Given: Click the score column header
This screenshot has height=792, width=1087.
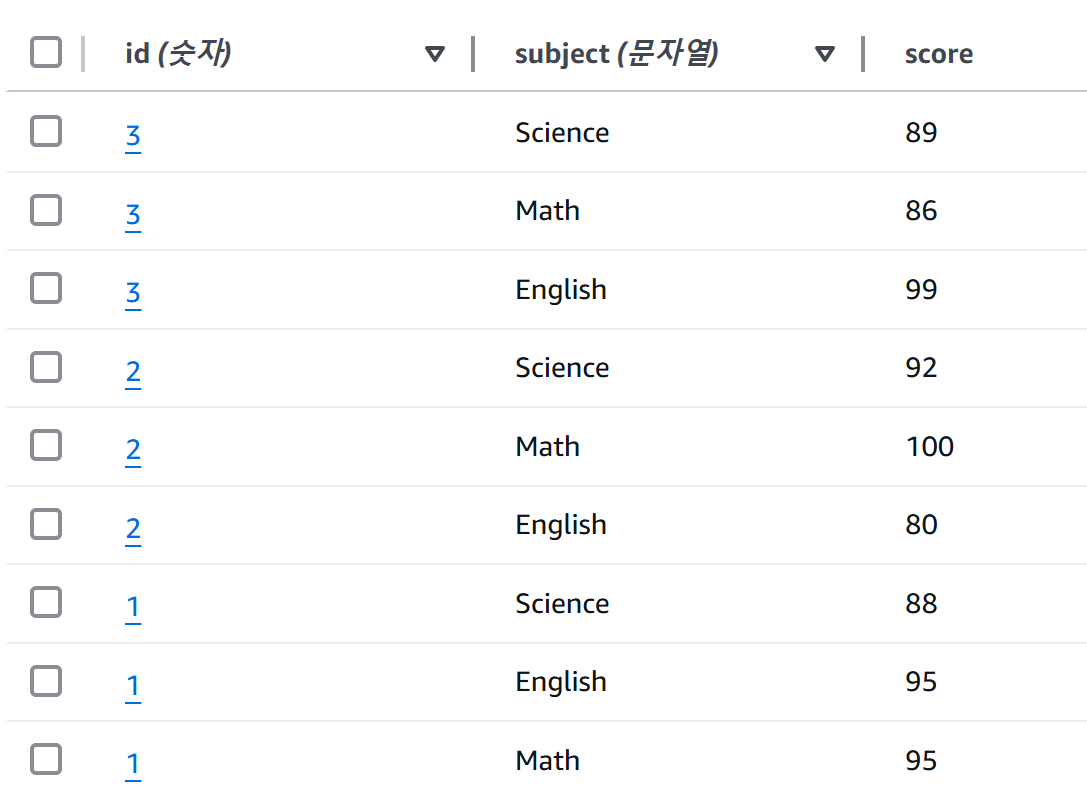Looking at the screenshot, I should [x=939, y=54].
